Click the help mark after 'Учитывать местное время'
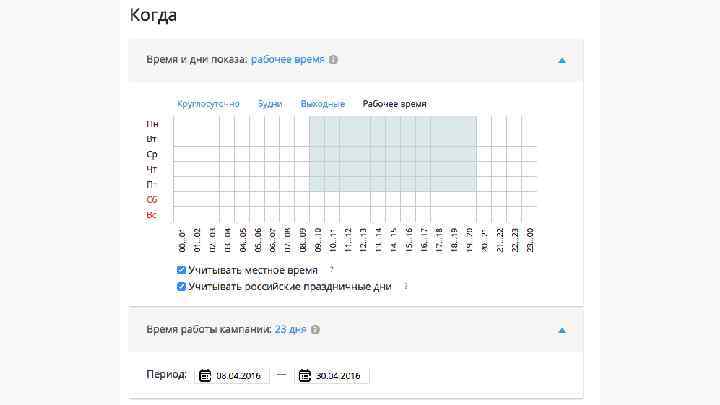 (x=331, y=270)
